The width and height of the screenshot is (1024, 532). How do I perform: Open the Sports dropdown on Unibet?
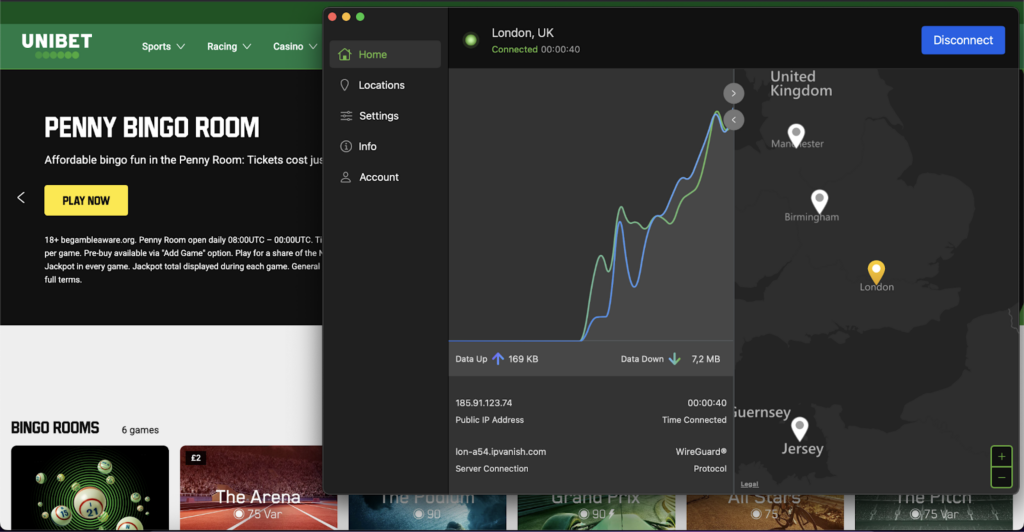point(163,46)
